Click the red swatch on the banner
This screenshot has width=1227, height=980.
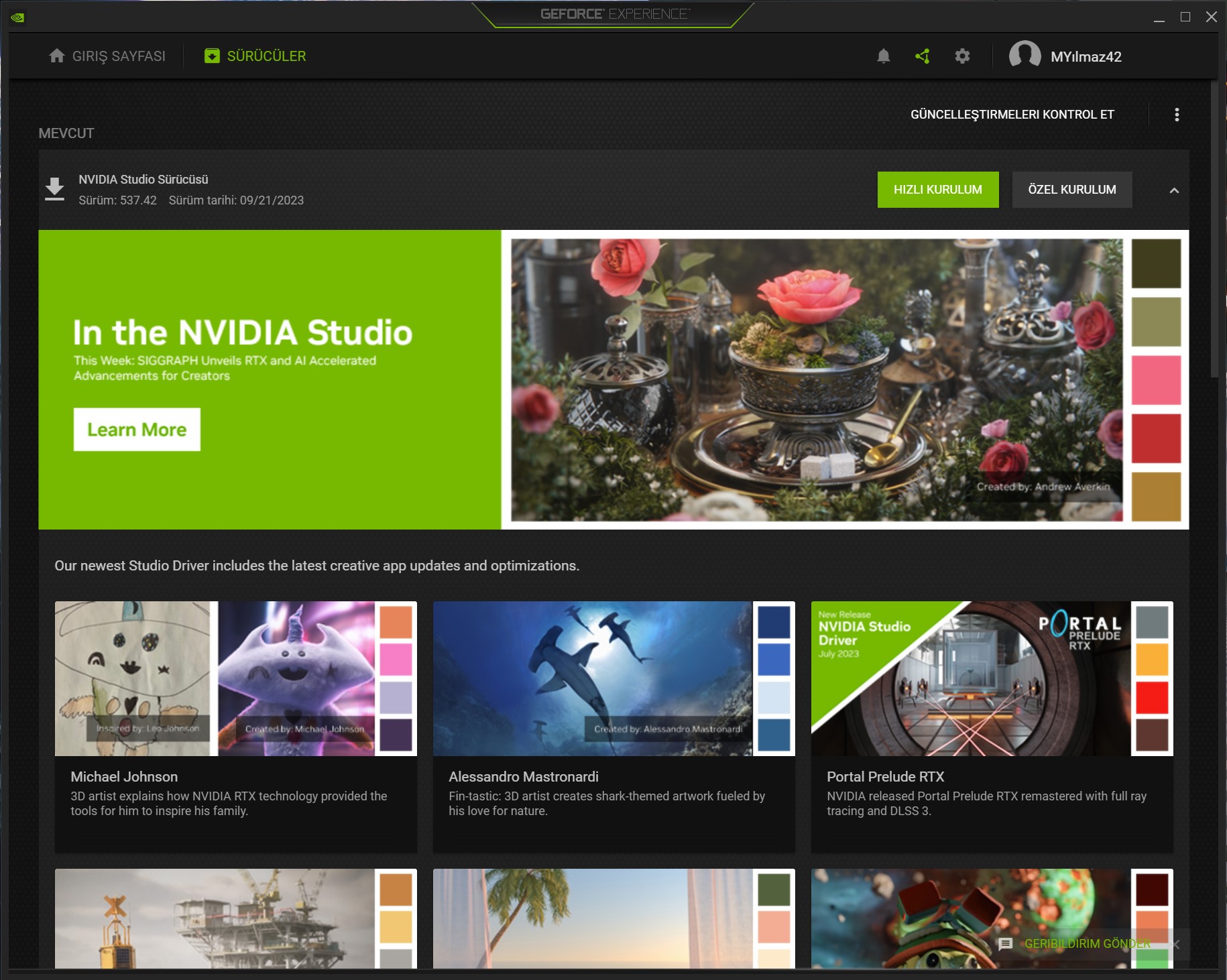coord(1156,438)
